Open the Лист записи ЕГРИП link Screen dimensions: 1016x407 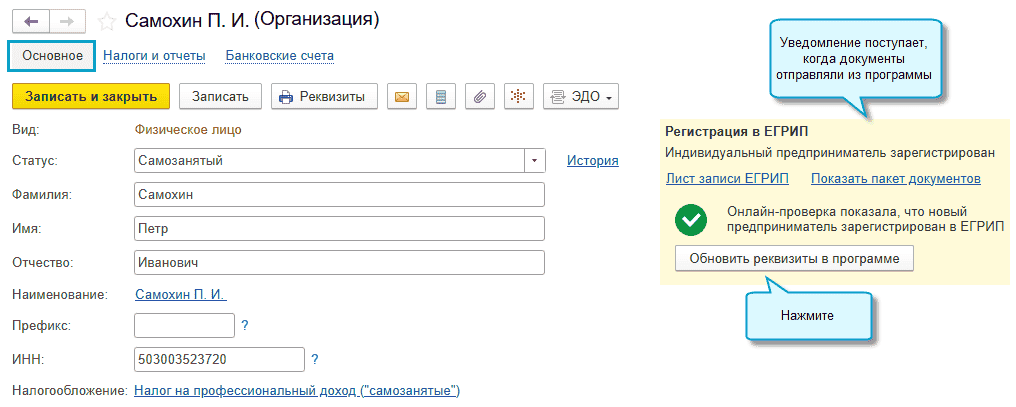(x=727, y=179)
